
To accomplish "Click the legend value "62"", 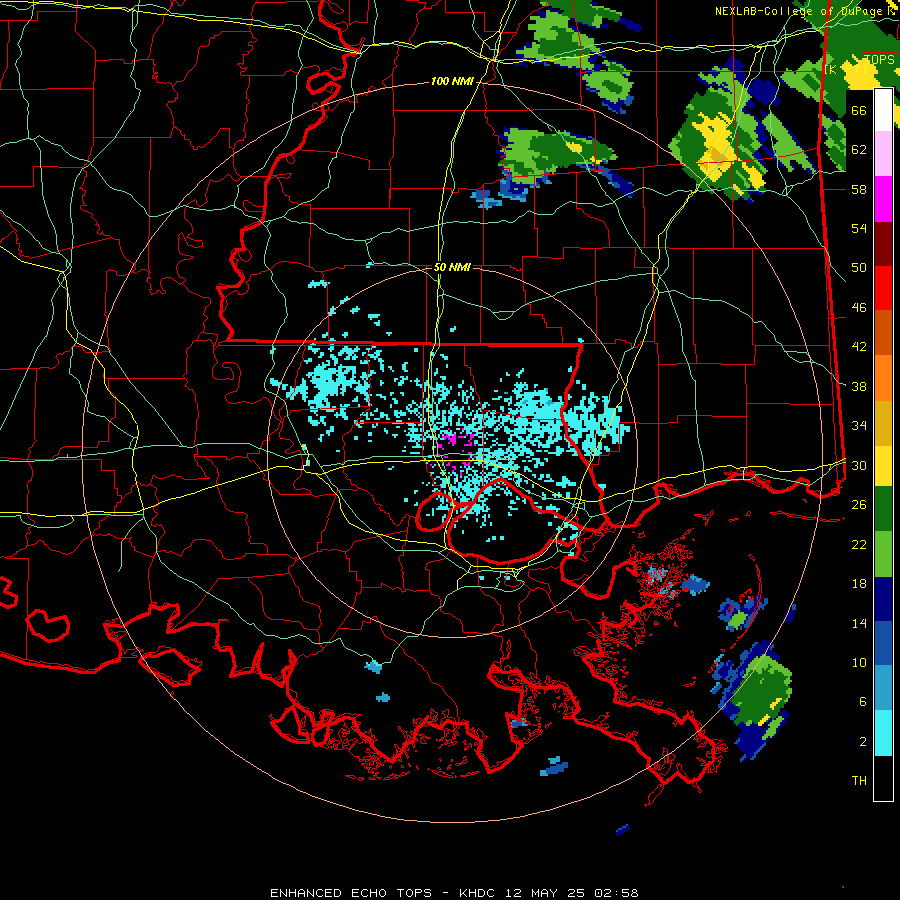I will 859,150.
